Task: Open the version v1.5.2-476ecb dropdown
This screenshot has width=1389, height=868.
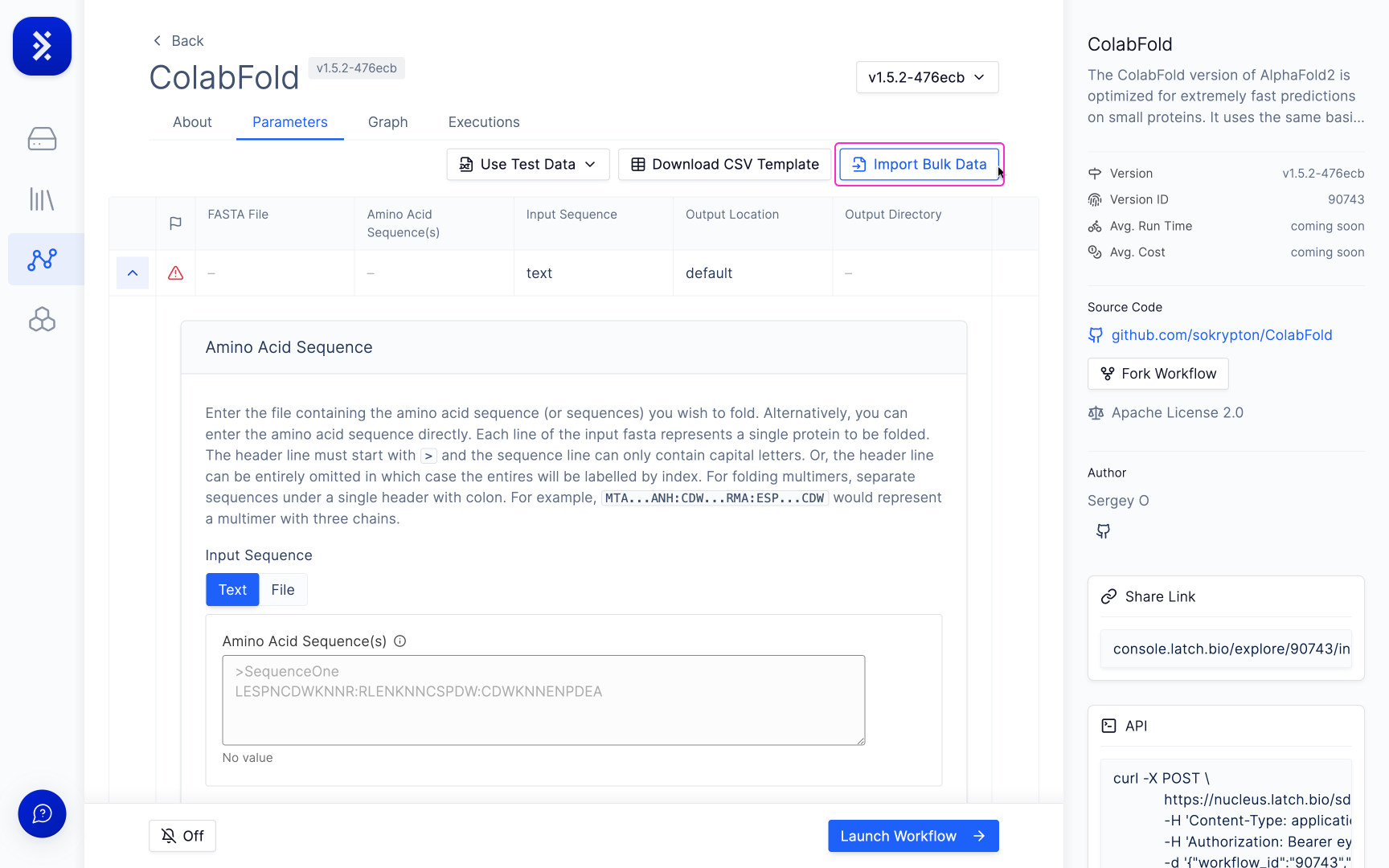Action: click(927, 77)
